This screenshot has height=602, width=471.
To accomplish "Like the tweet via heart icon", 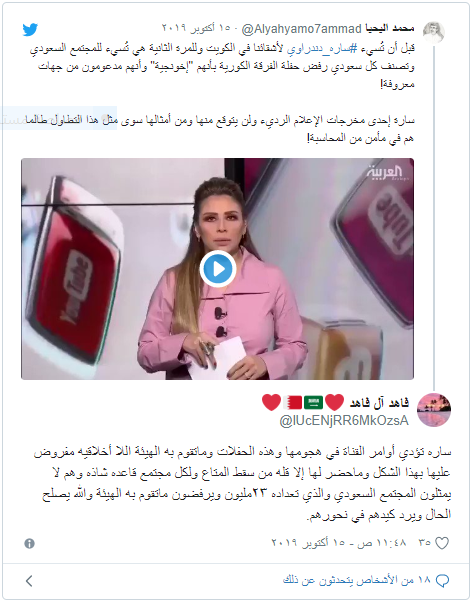I will coord(442,543).
